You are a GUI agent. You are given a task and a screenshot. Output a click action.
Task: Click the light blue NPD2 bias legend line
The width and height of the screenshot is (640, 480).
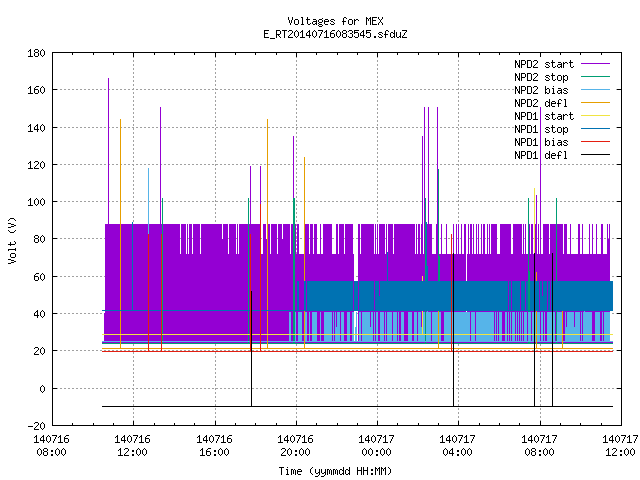pyautogui.click(x=595, y=90)
